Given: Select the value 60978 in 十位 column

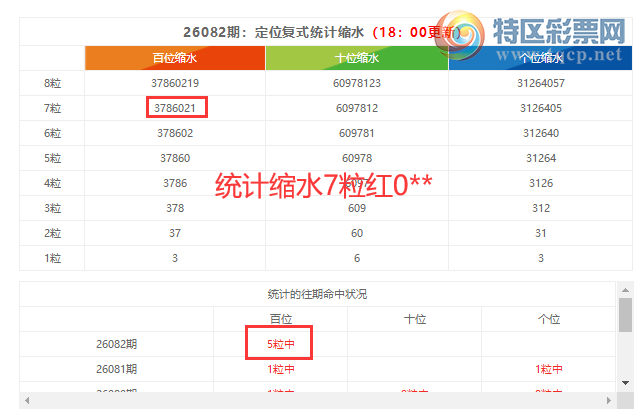Looking at the screenshot, I should (x=357, y=158).
